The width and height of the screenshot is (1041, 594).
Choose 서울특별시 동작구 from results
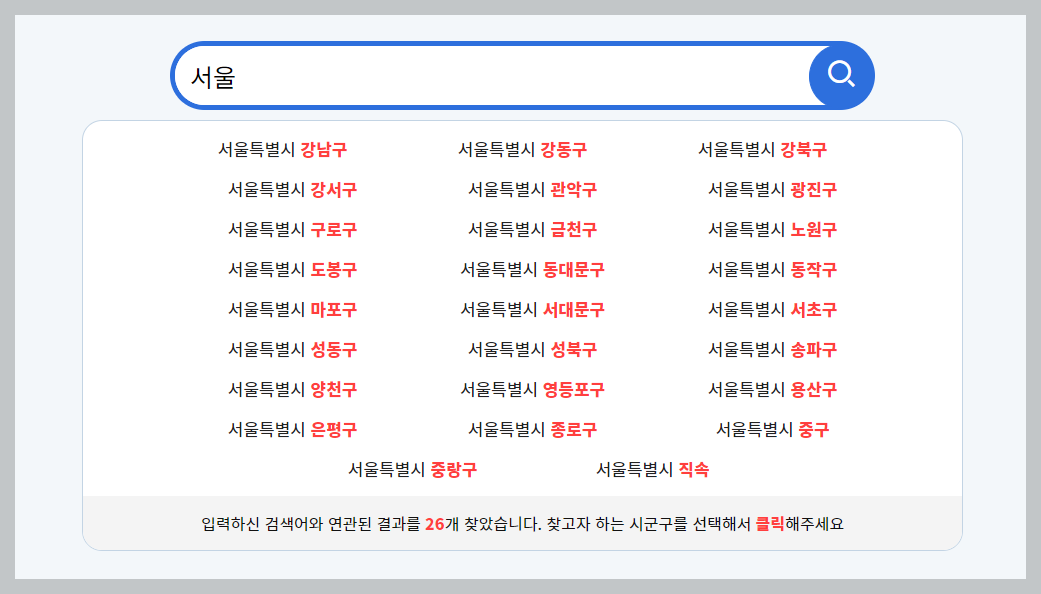point(772,269)
